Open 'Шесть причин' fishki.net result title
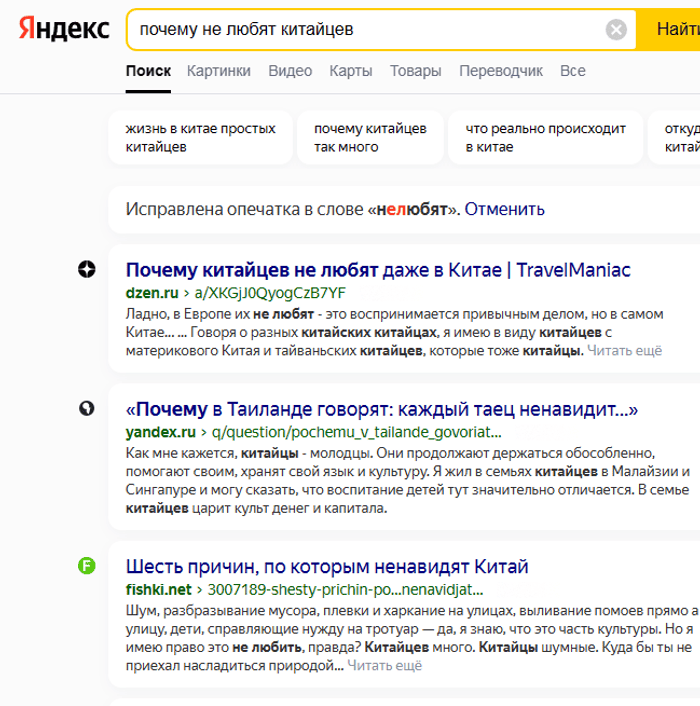700x706 pixels. pyautogui.click(x=327, y=567)
